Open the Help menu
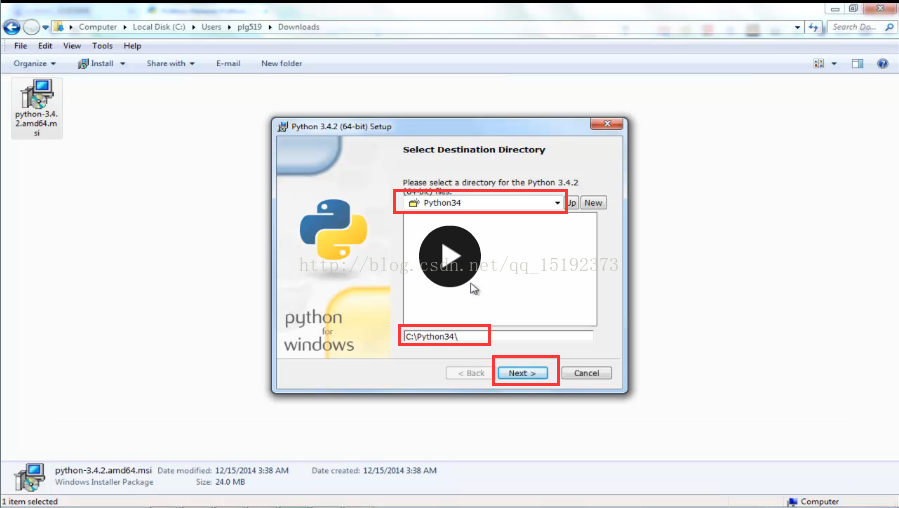The height and width of the screenshot is (508, 899). pyautogui.click(x=132, y=46)
